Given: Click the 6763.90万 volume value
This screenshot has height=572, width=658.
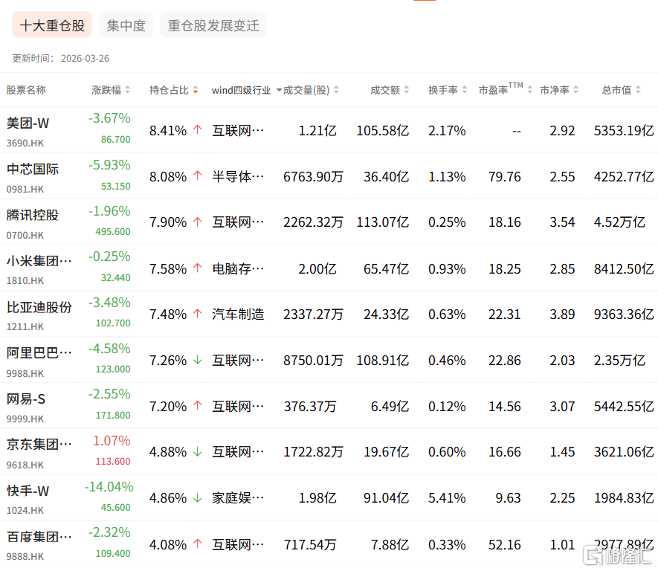Looking at the screenshot, I should tap(313, 177).
